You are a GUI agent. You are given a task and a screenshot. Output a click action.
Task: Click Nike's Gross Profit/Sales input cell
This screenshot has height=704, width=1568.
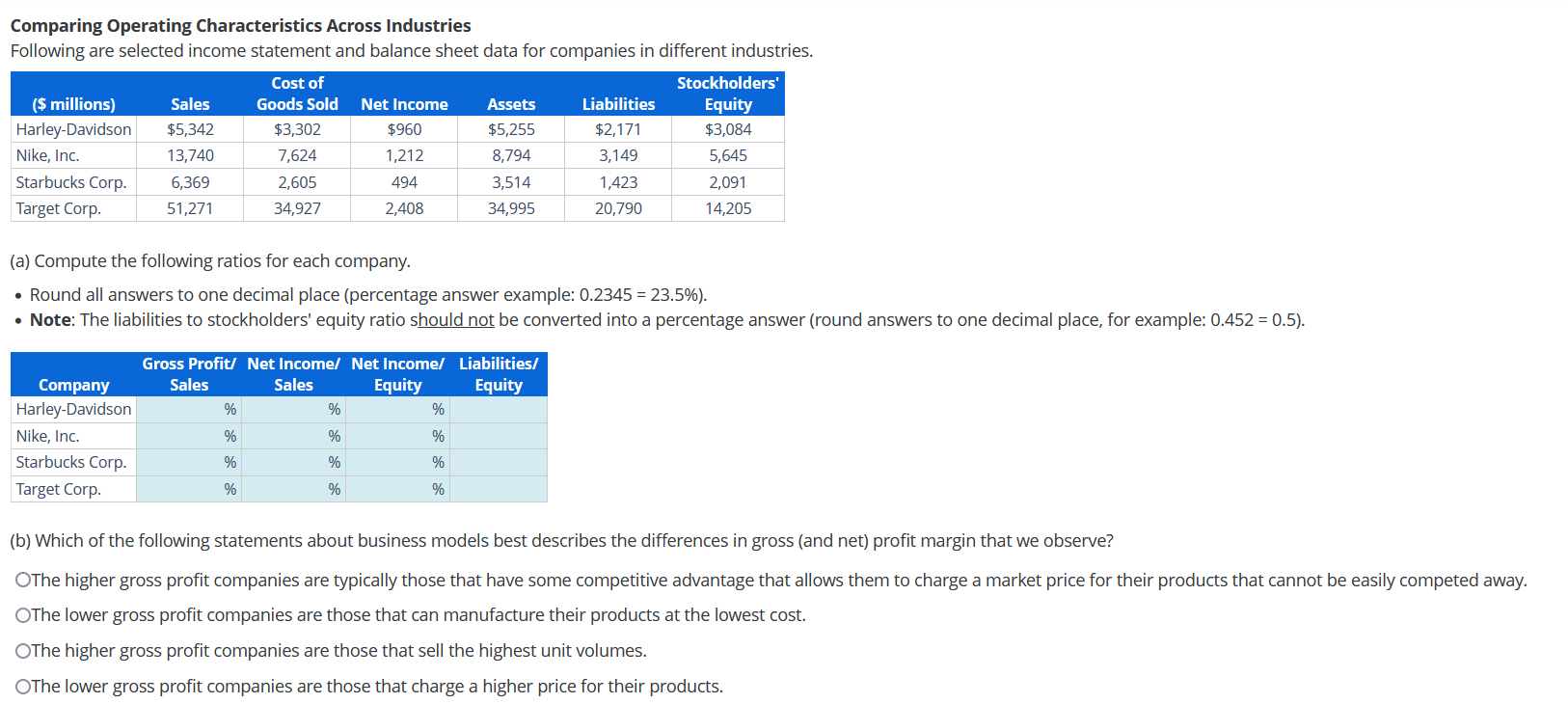[x=188, y=436]
